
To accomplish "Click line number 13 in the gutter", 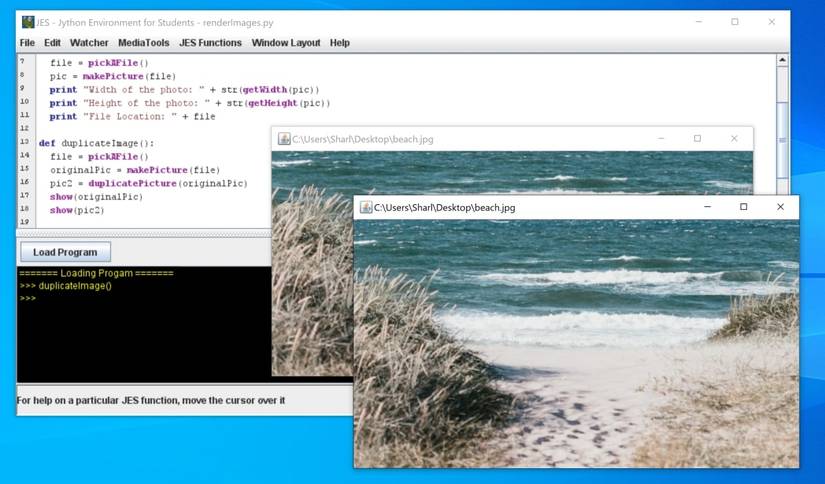I will click(25, 142).
